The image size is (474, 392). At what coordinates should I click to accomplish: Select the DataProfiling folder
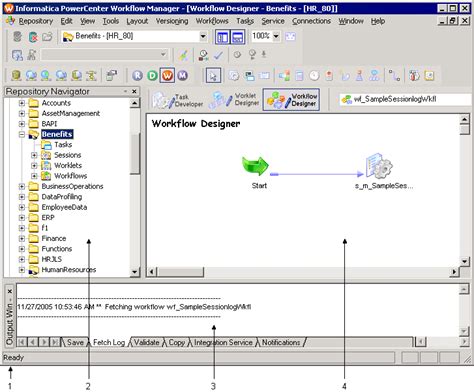point(61,197)
